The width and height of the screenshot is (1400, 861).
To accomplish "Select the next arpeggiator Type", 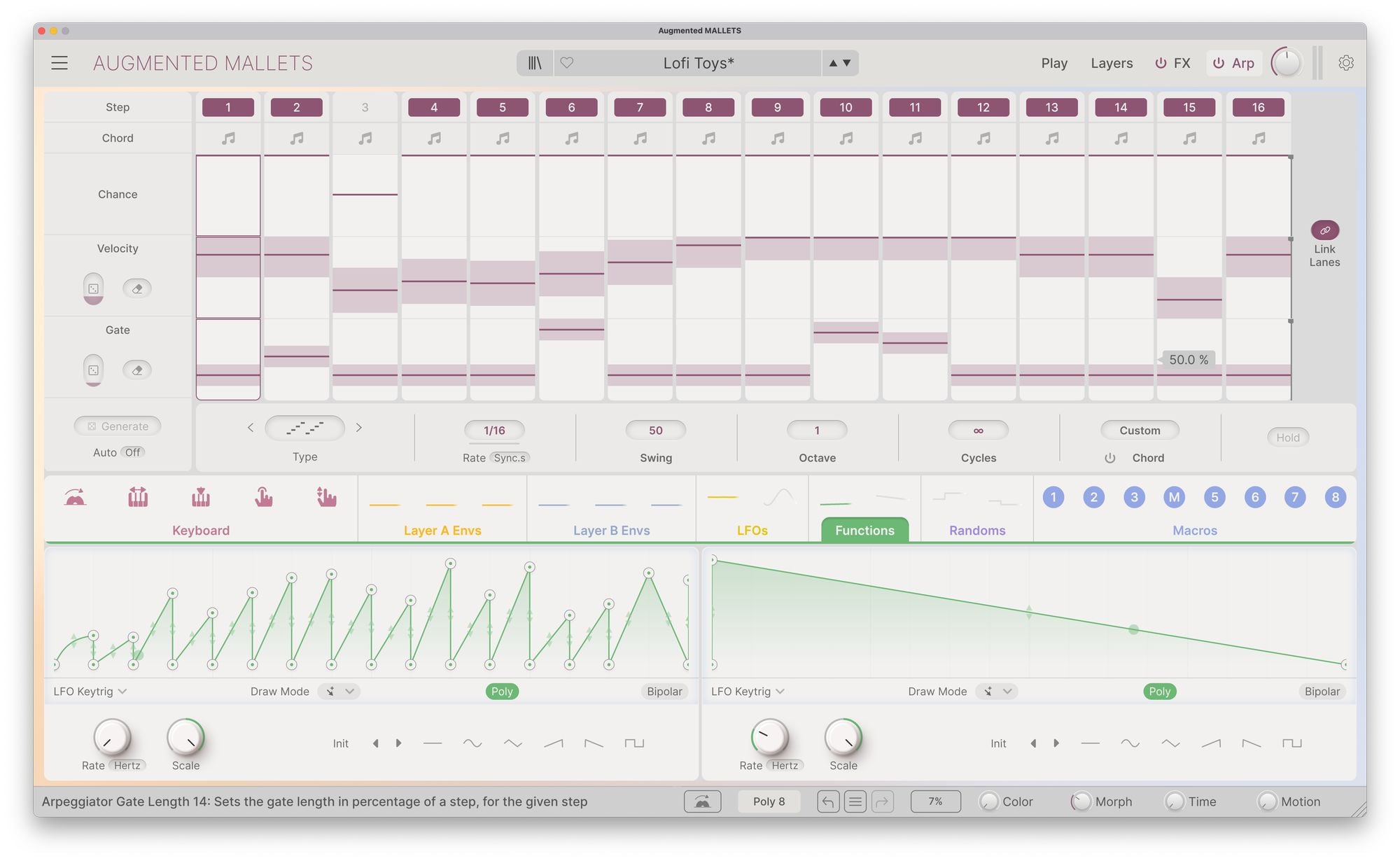I will tap(359, 428).
